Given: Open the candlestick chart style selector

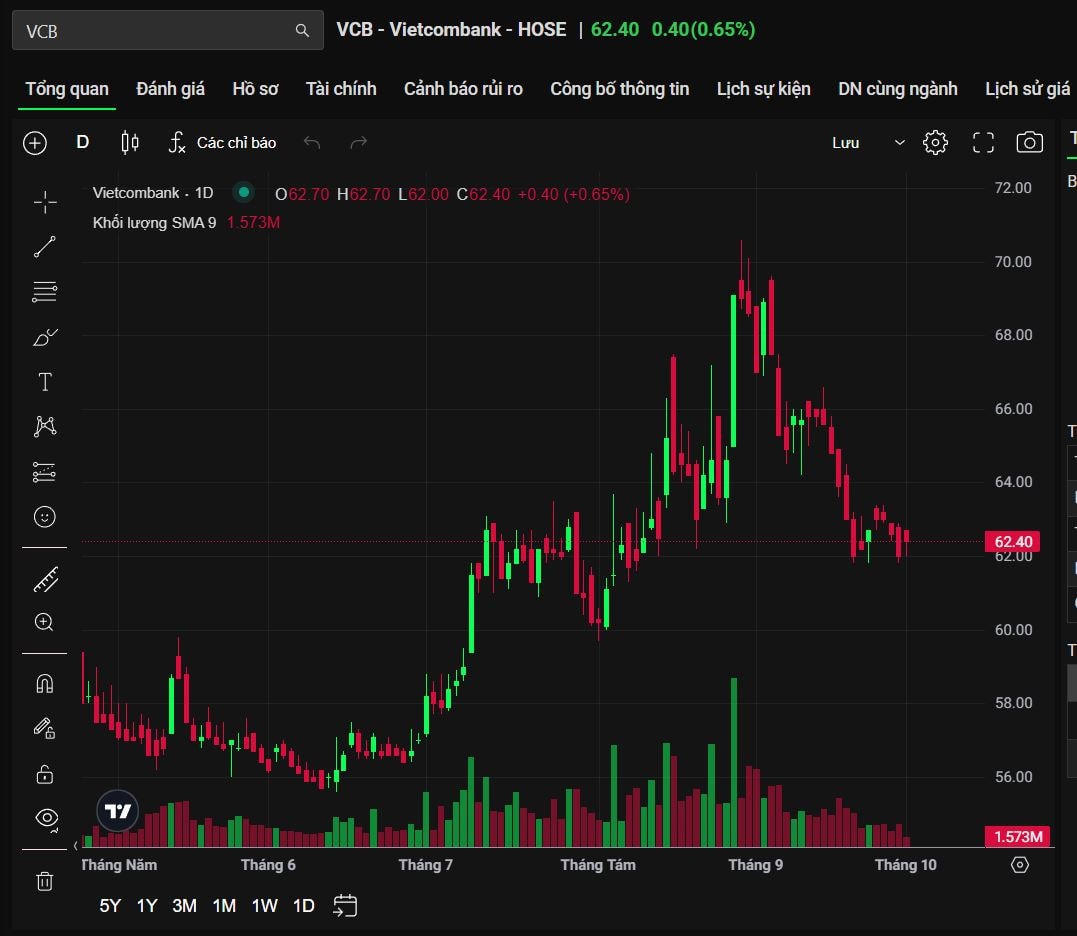Looking at the screenshot, I should [130, 143].
